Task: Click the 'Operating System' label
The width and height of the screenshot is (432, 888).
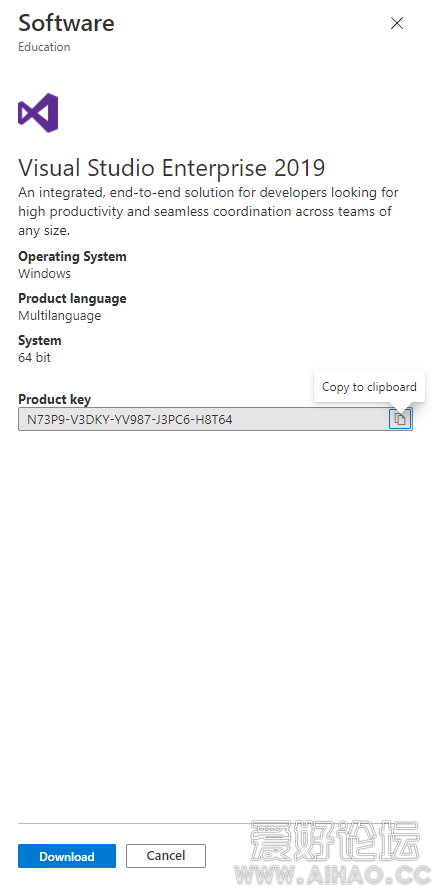Action: [72, 257]
